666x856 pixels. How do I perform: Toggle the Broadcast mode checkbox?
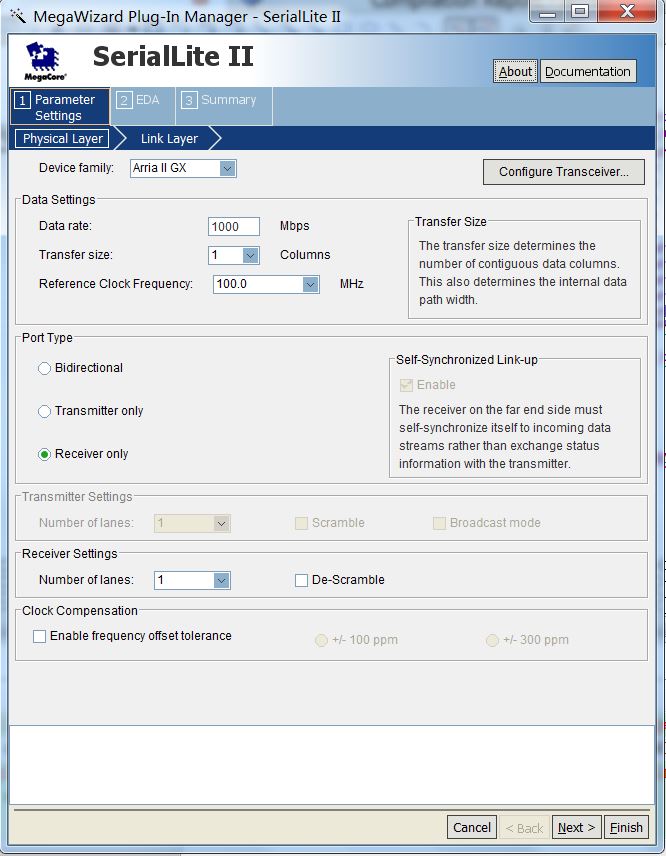(x=439, y=524)
